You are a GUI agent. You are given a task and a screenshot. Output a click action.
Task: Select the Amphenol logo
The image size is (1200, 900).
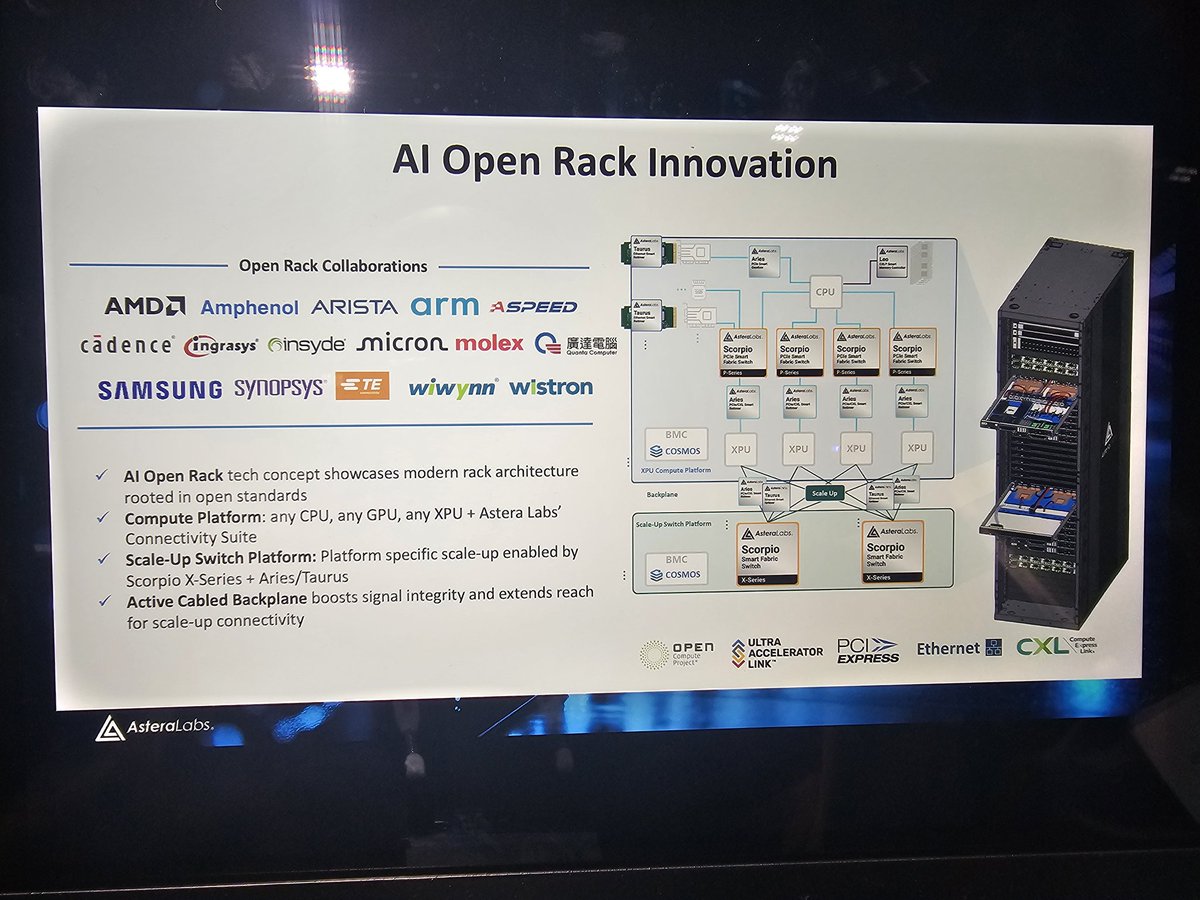(250, 308)
